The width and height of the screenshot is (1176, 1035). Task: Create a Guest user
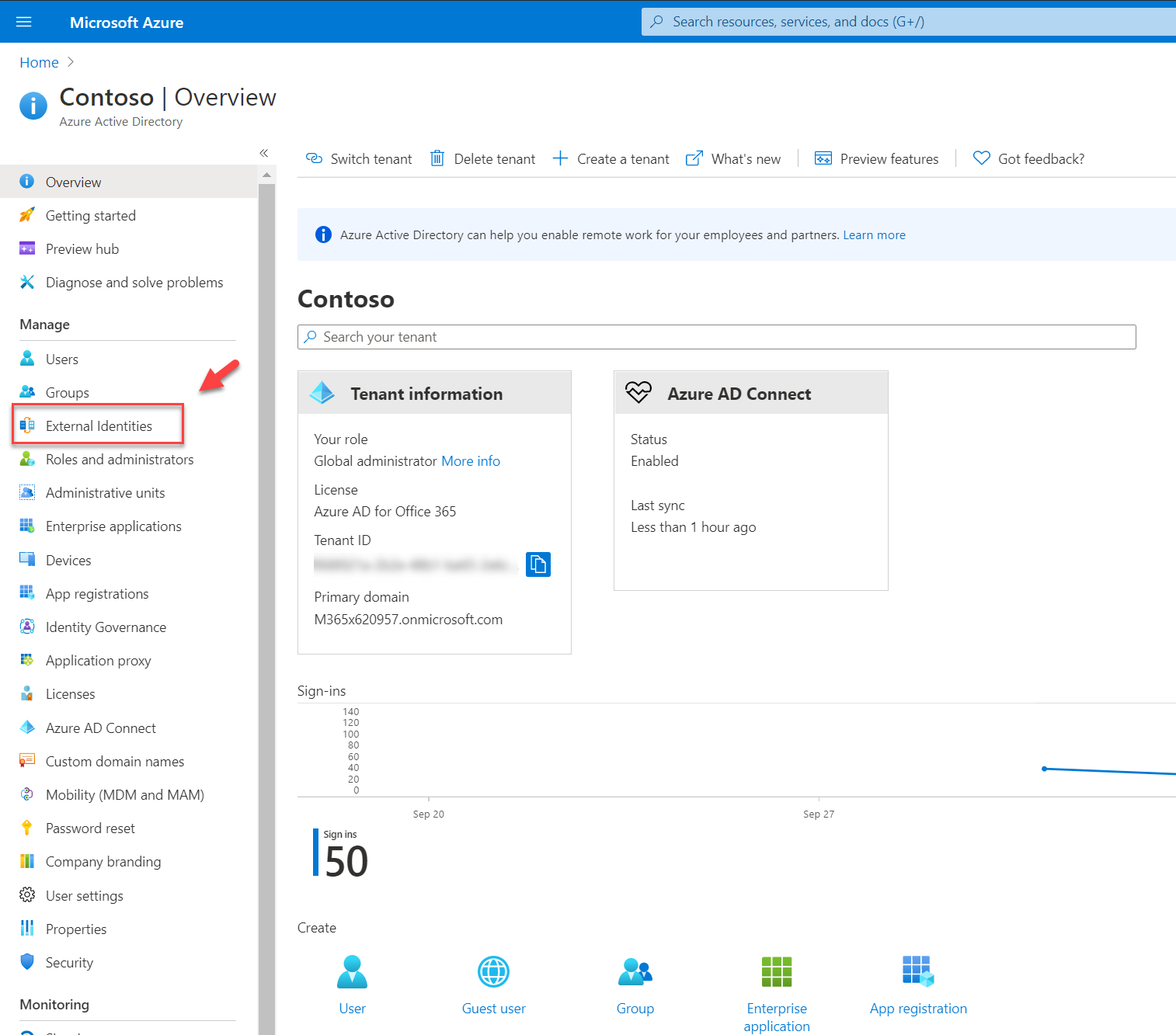click(x=493, y=985)
